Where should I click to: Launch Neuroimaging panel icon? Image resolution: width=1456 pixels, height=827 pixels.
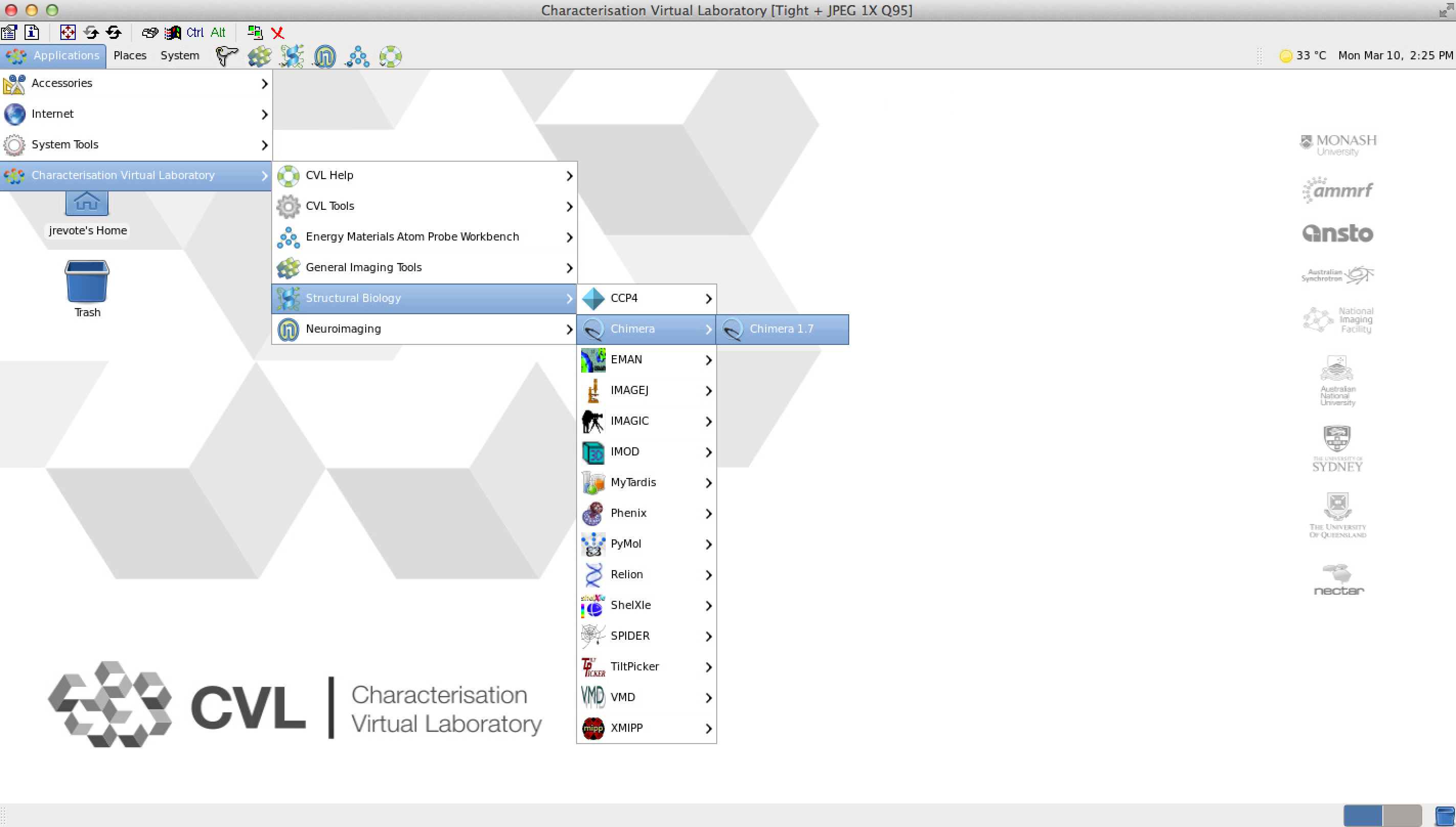[325, 56]
